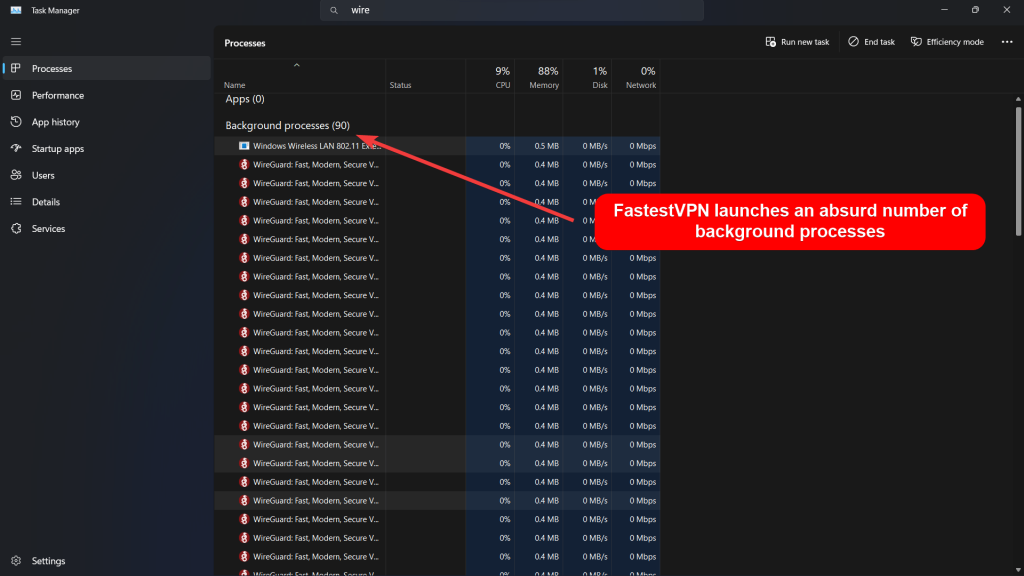Collapse the Background processes group

click(287, 125)
